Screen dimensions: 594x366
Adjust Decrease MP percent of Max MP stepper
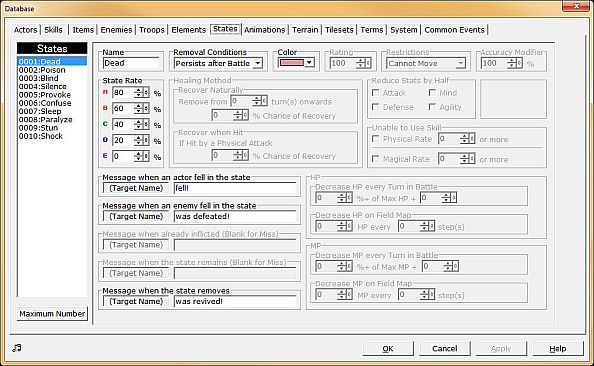coord(345,266)
